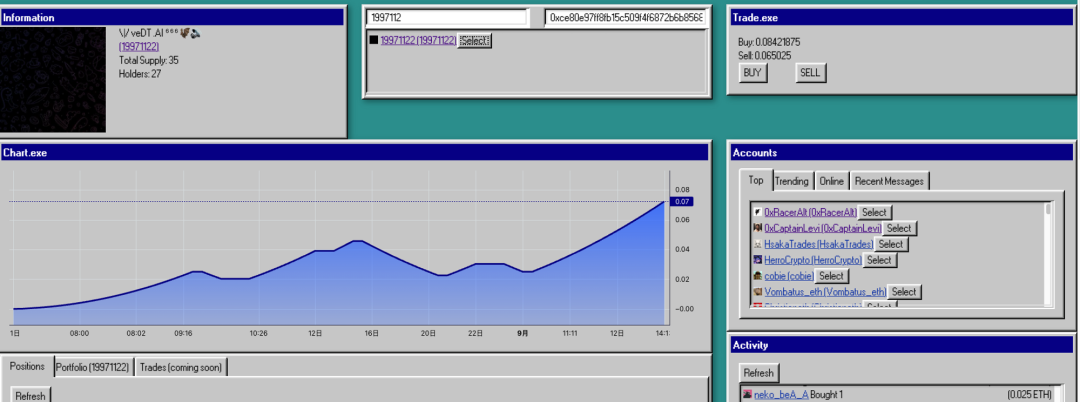Switch to the Online accounts tab
This screenshot has height=402, width=1080.
coord(831,181)
